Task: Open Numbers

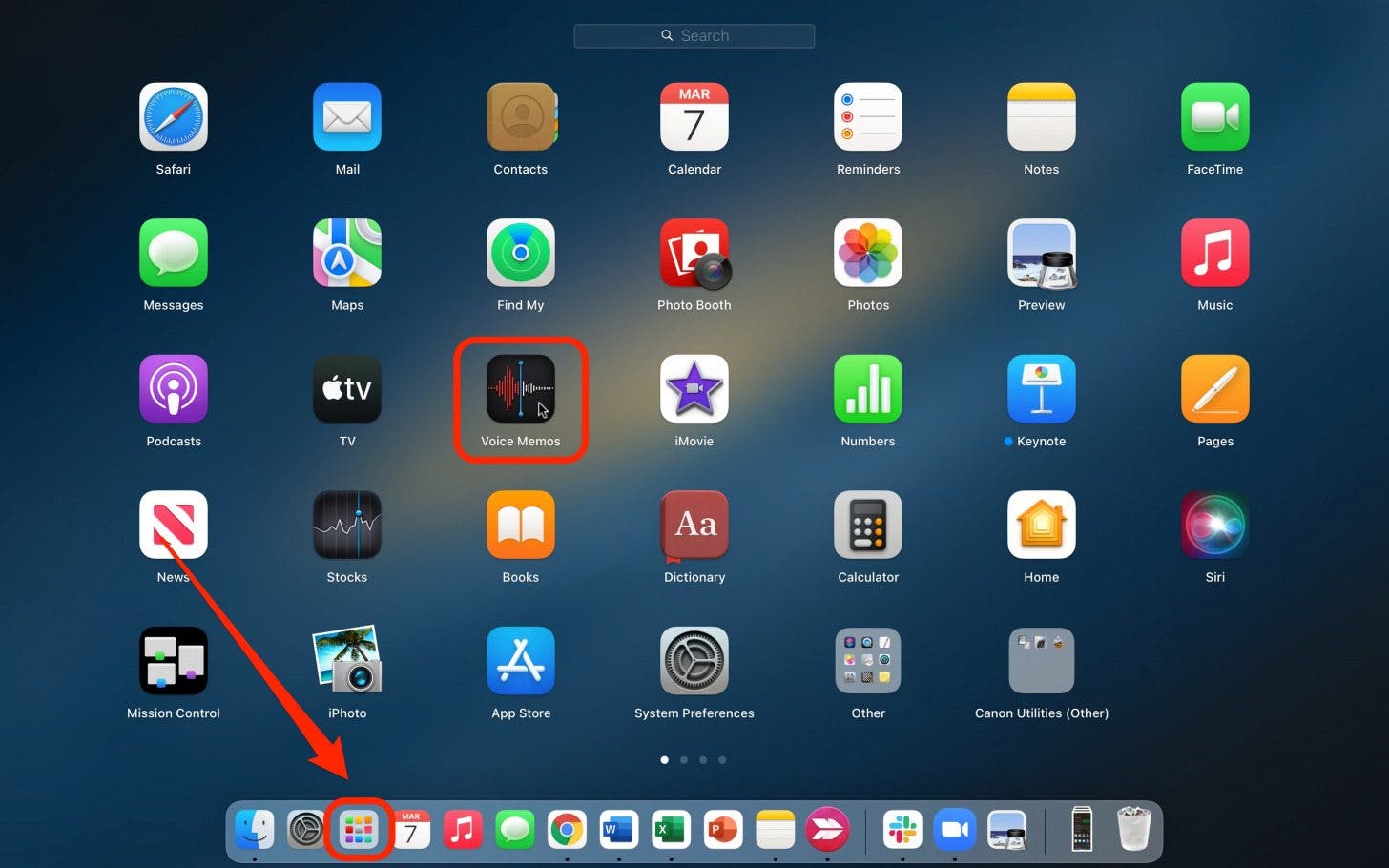Action: (868, 389)
